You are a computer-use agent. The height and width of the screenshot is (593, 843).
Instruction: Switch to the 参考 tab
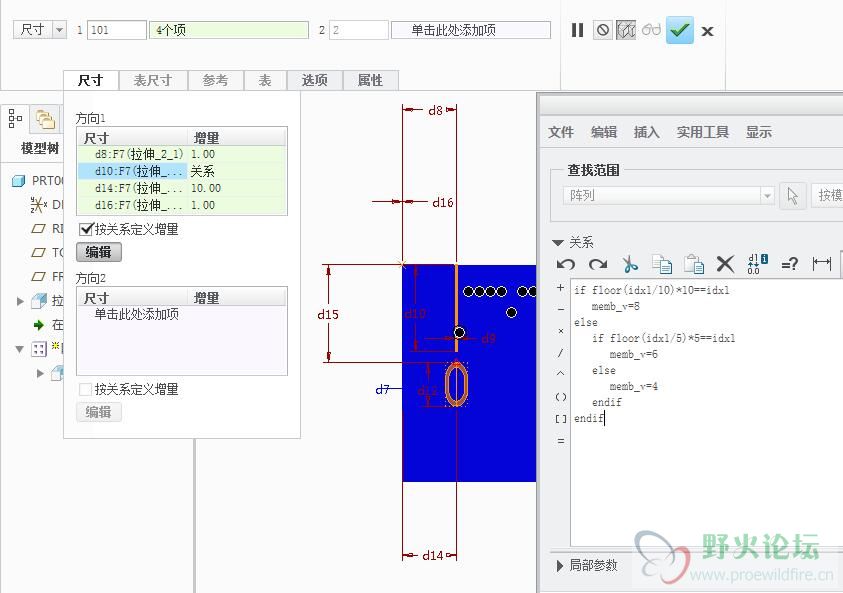(215, 81)
